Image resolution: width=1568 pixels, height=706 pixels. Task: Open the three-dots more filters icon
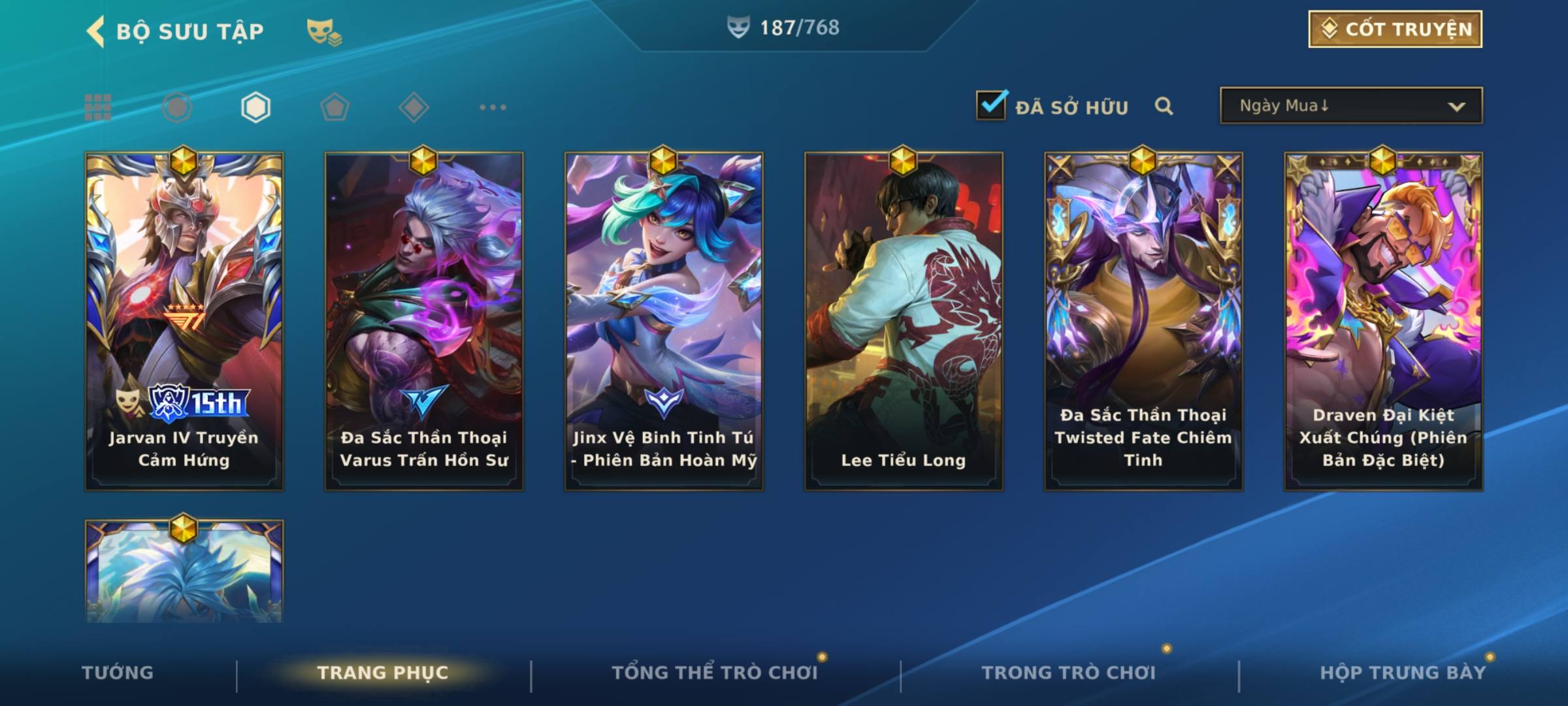click(x=493, y=107)
